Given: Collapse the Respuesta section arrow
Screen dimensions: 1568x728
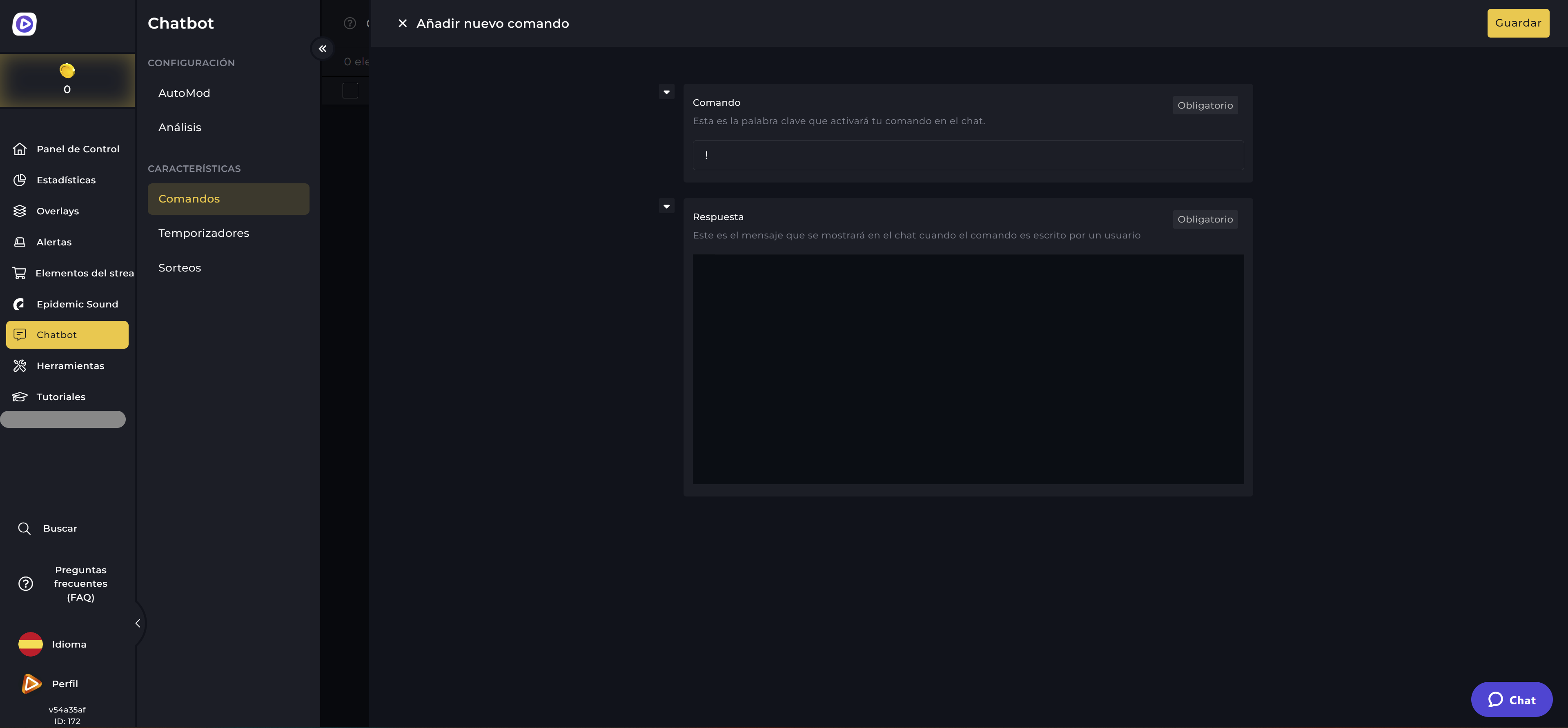Looking at the screenshot, I should point(666,206).
